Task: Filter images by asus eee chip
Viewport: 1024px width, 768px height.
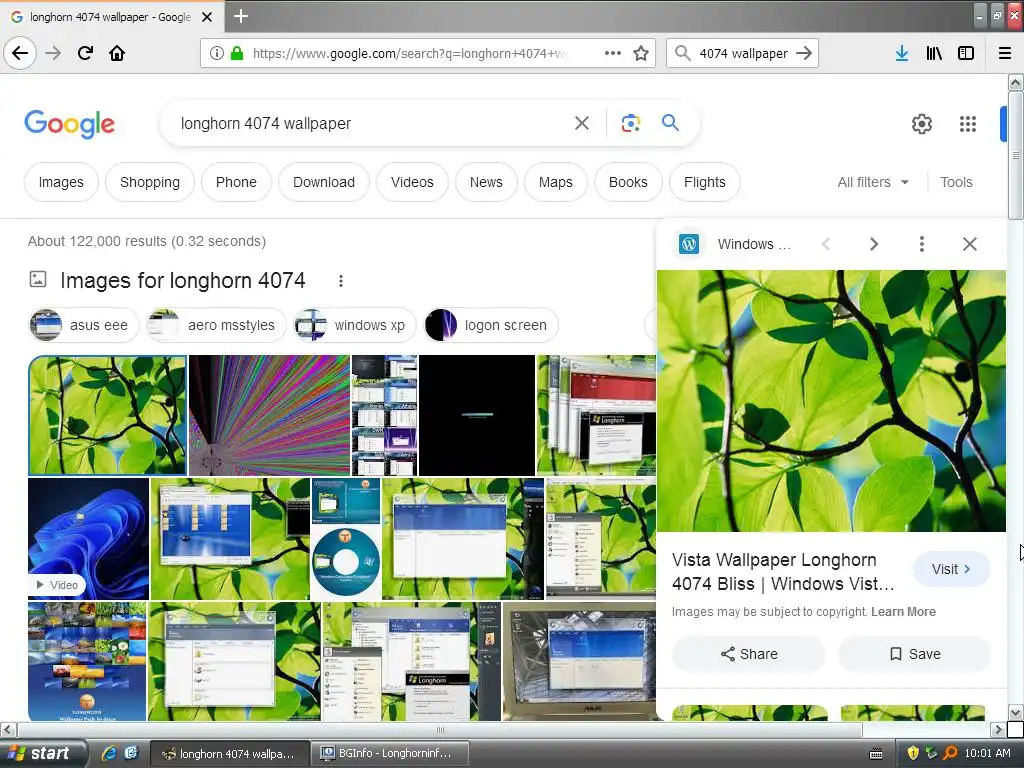Action: coord(84,325)
